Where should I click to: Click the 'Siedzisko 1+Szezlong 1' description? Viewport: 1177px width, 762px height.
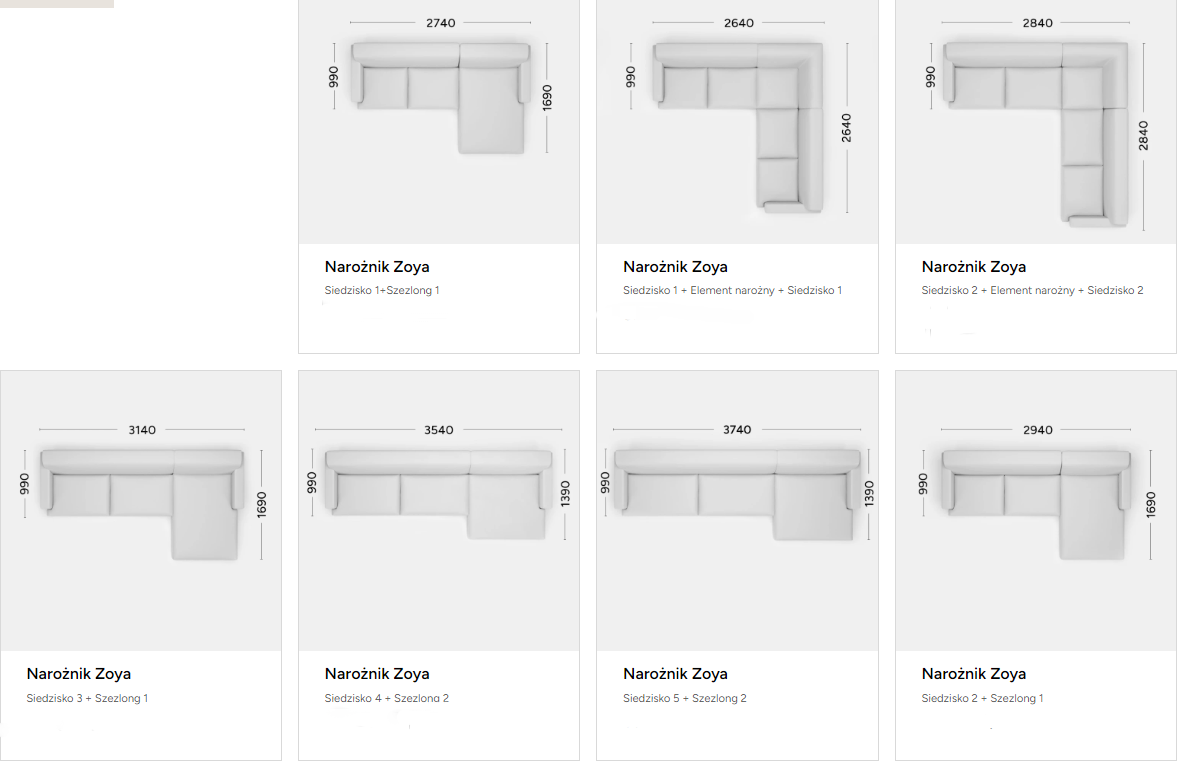pyautogui.click(x=382, y=291)
